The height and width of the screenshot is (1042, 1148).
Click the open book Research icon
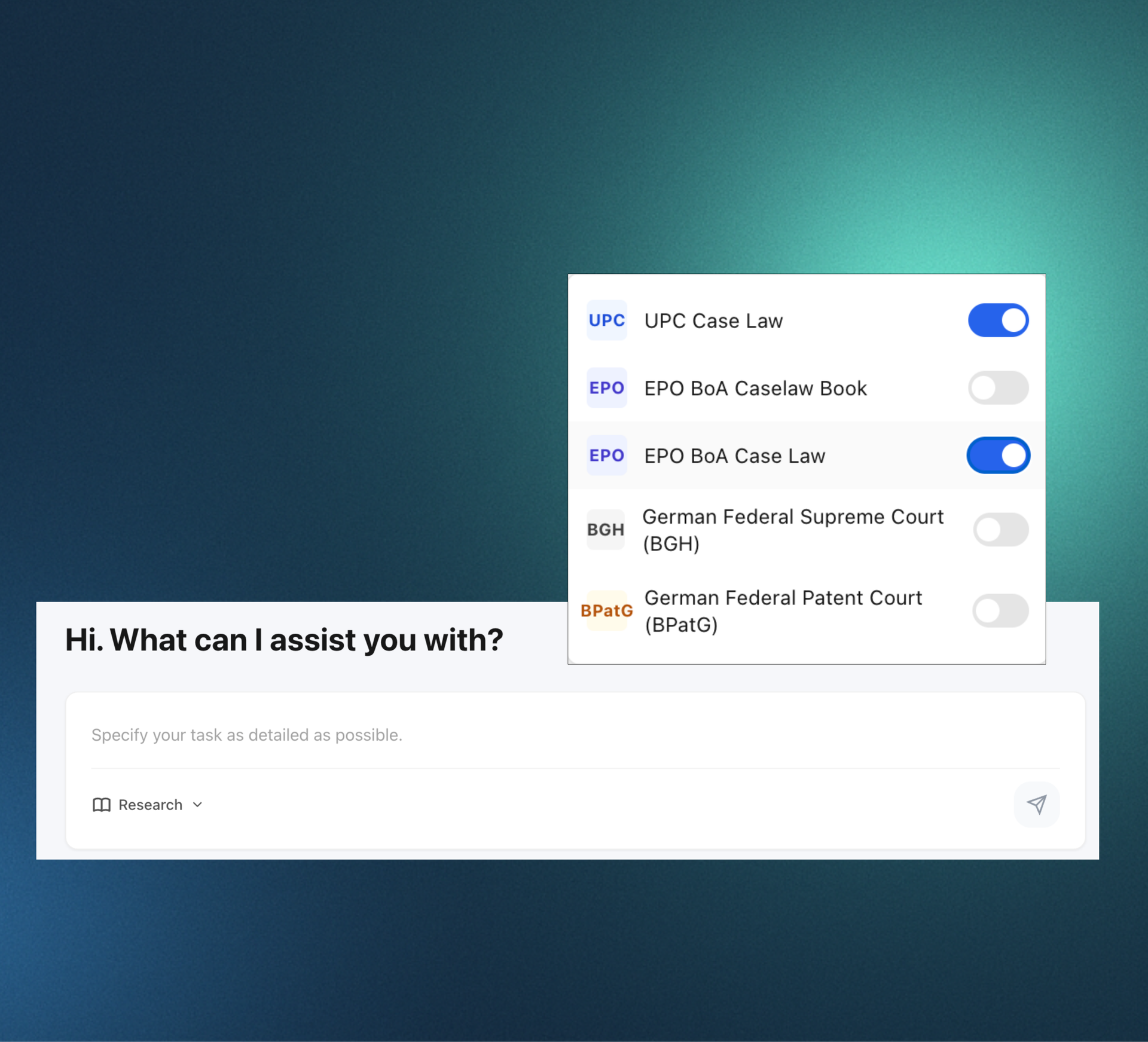tap(102, 805)
